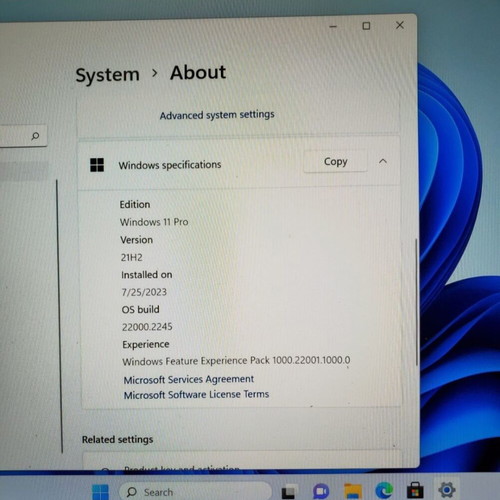Select the version value '21H2'
Viewport: 500px width, 500px height.
point(132,257)
